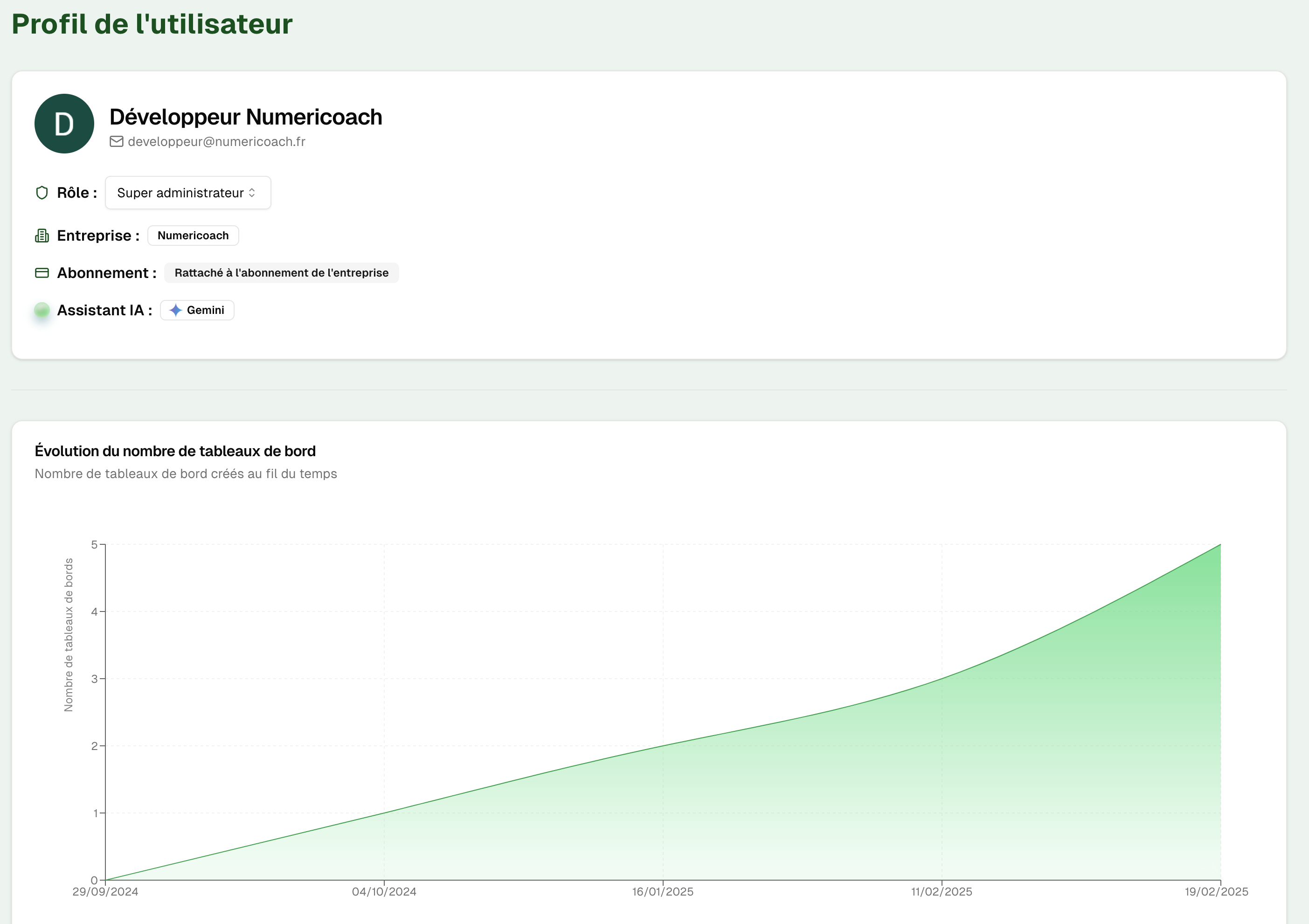1309x924 pixels.
Task: Click the Gemini sparkle icon
Action: click(x=176, y=310)
